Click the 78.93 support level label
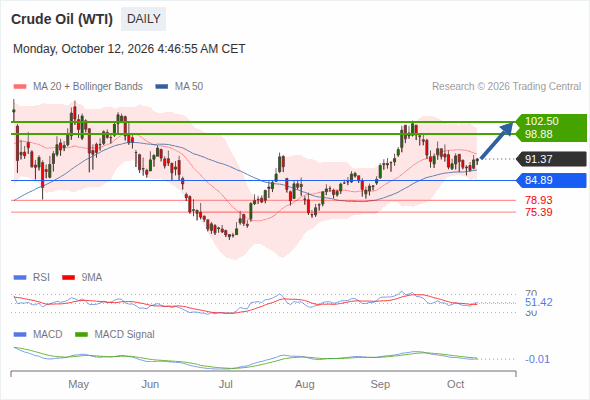Viewport: 590px width, 400px height. pyautogui.click(x=539, y=200)
